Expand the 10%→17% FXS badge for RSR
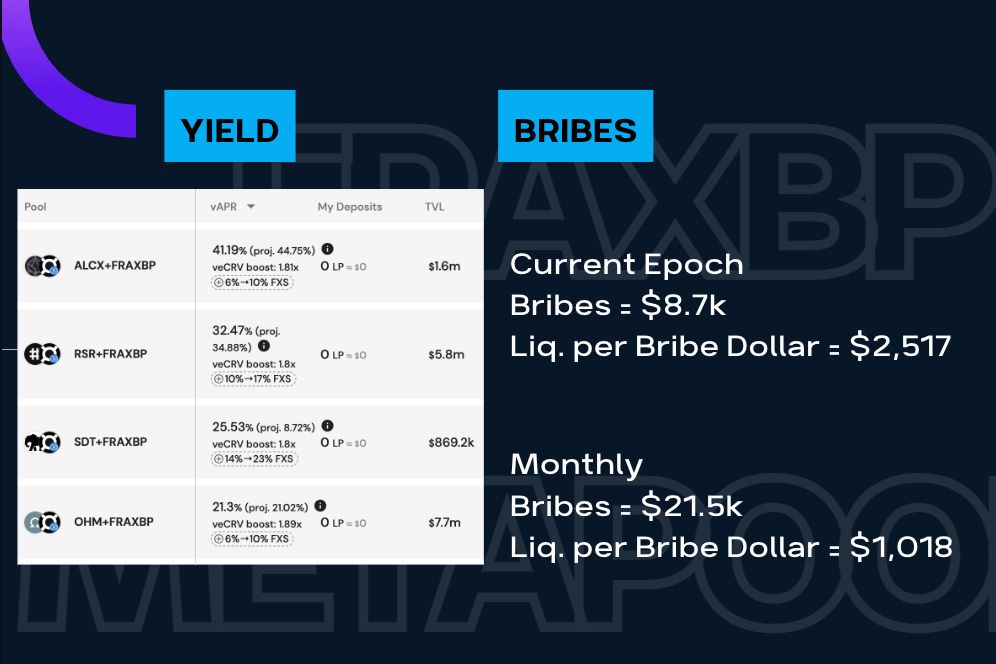This screenshot has height=664, width=996. point(254,379)
